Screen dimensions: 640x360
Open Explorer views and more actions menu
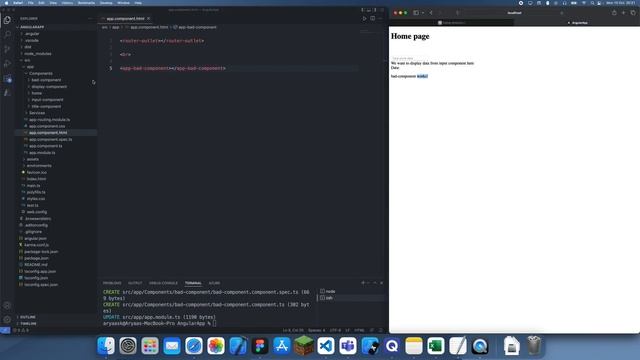tap(90, 18)
